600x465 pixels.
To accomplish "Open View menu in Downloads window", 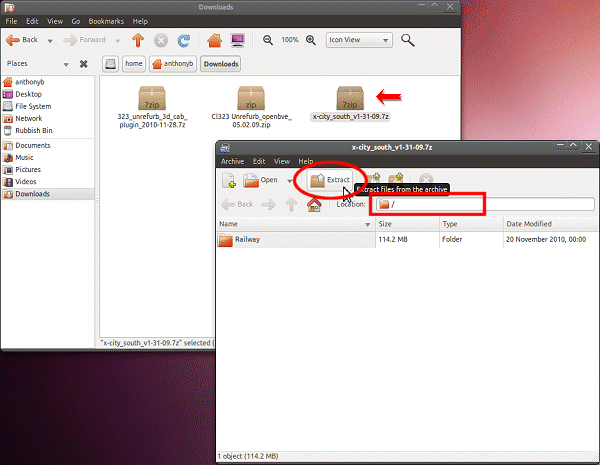I will [x=55, y=21].
